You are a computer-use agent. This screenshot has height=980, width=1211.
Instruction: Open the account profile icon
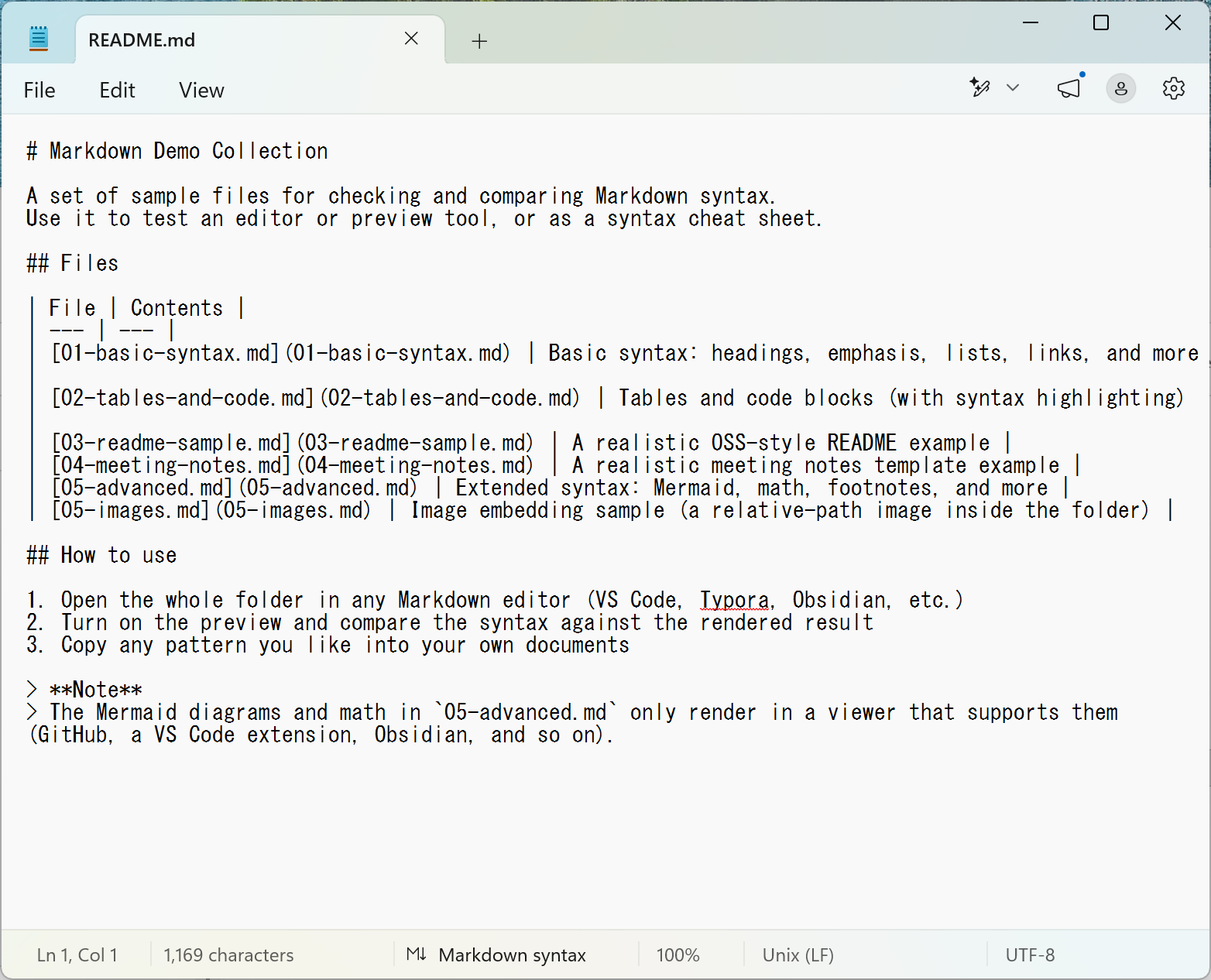tap(1120, 89)
